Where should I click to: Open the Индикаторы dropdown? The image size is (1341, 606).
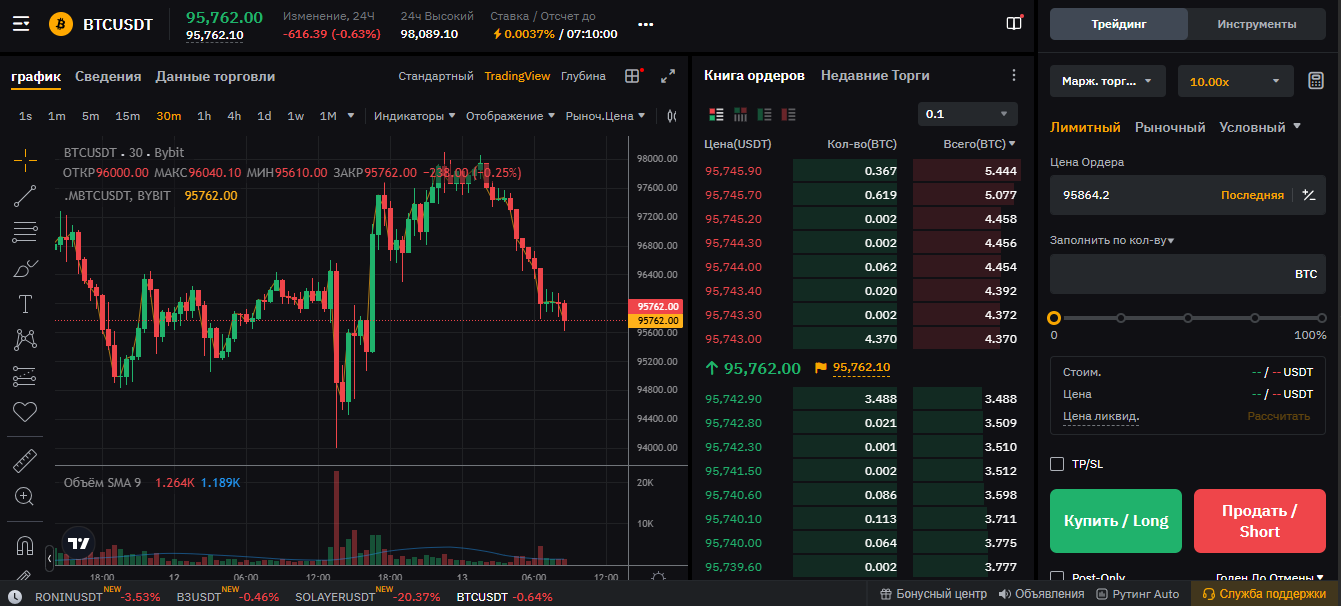pos(415,116)
